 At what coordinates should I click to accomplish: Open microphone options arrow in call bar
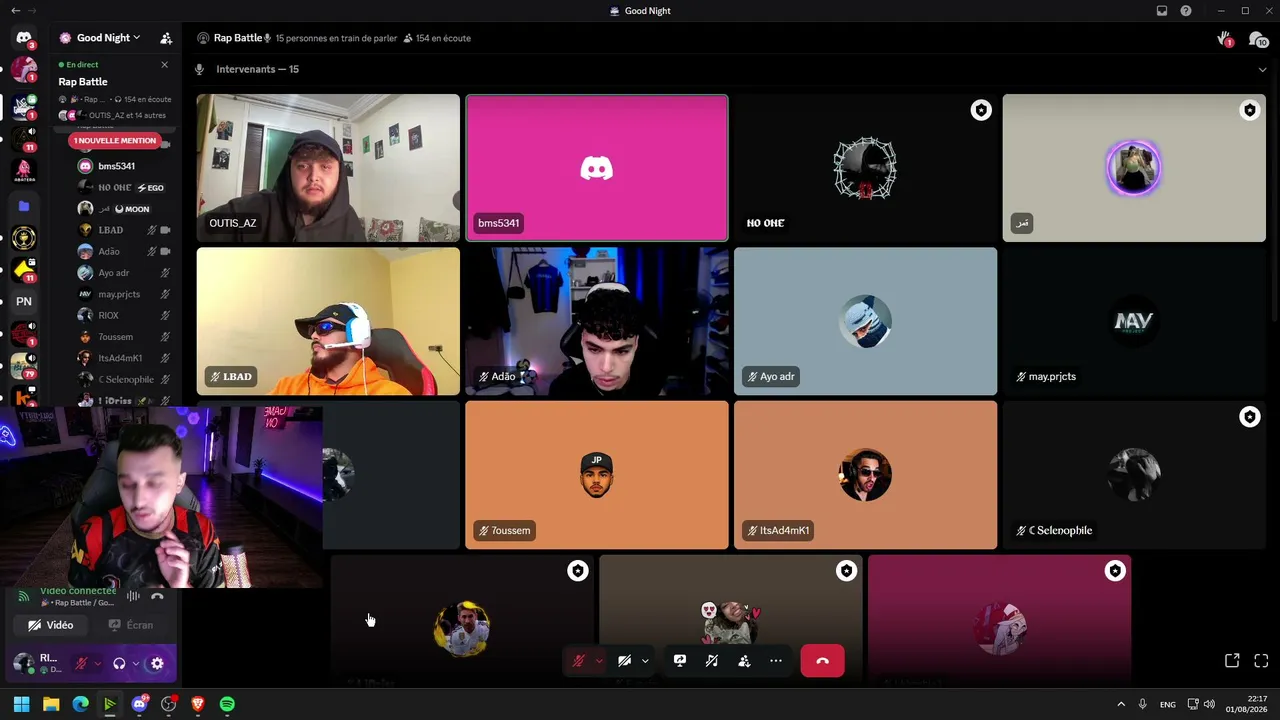pyautogui.click(x=598, y=661)
